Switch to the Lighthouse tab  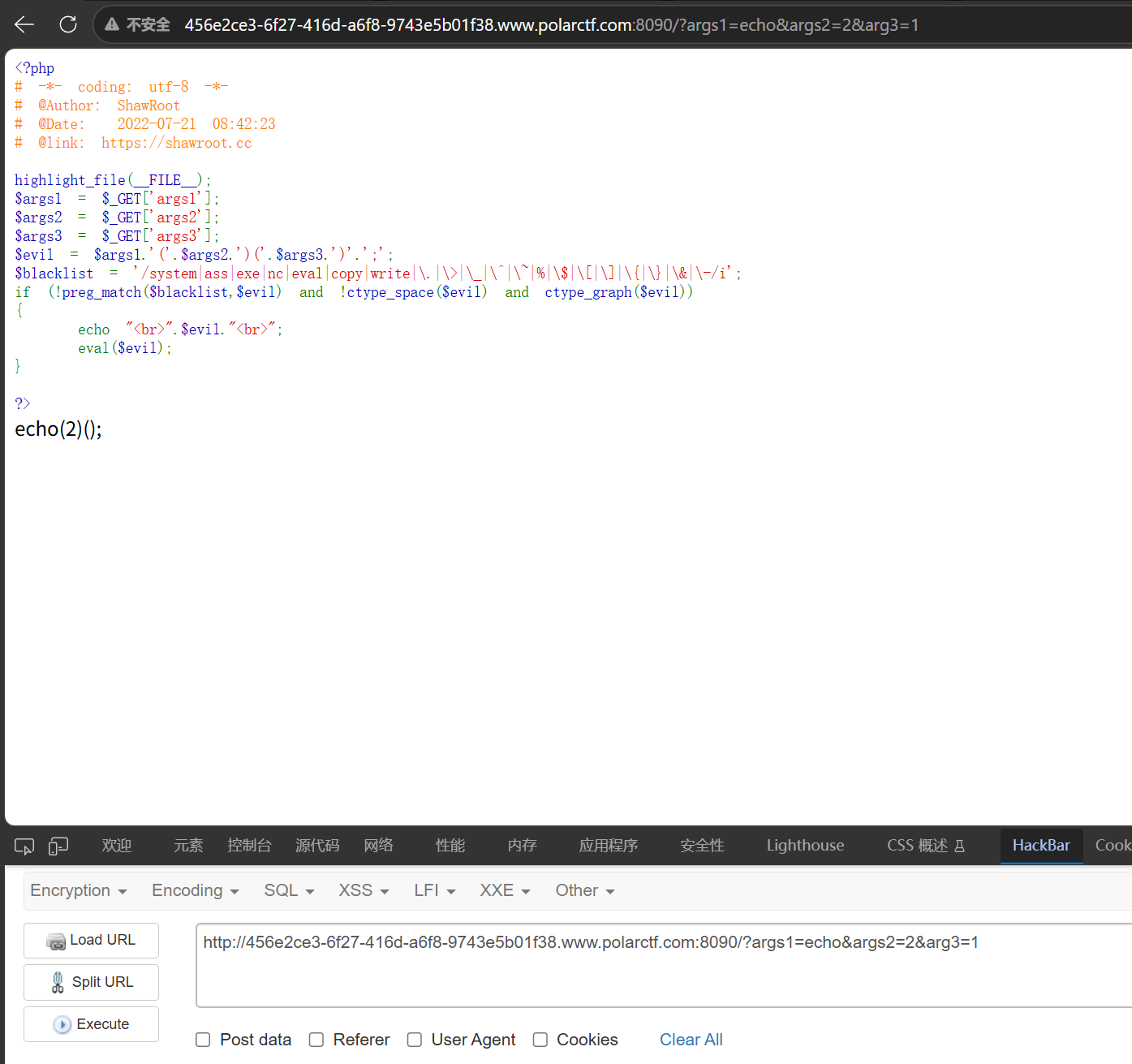[x=805, y=846]
